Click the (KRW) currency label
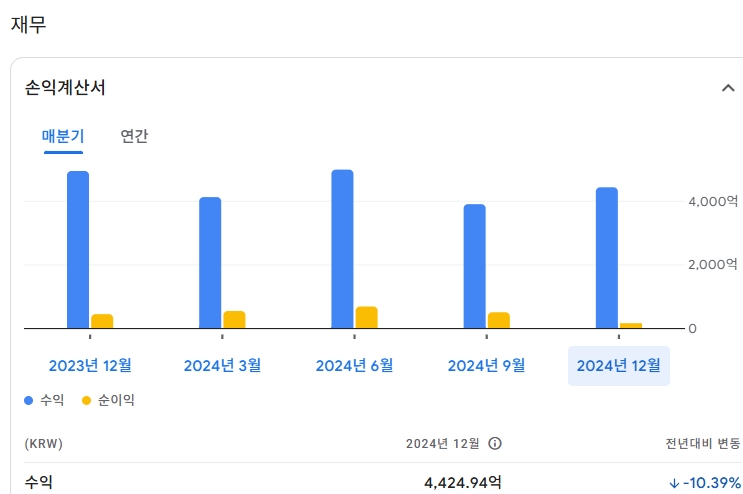The width and height of the screenshot is (743, 494). click(44, 444)
